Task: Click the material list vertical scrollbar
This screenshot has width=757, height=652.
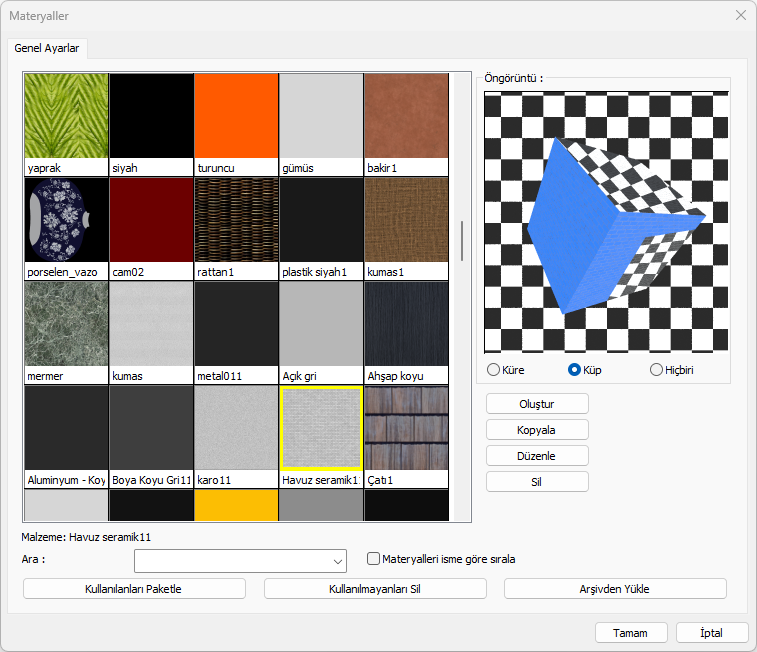Action: (461, 240)
